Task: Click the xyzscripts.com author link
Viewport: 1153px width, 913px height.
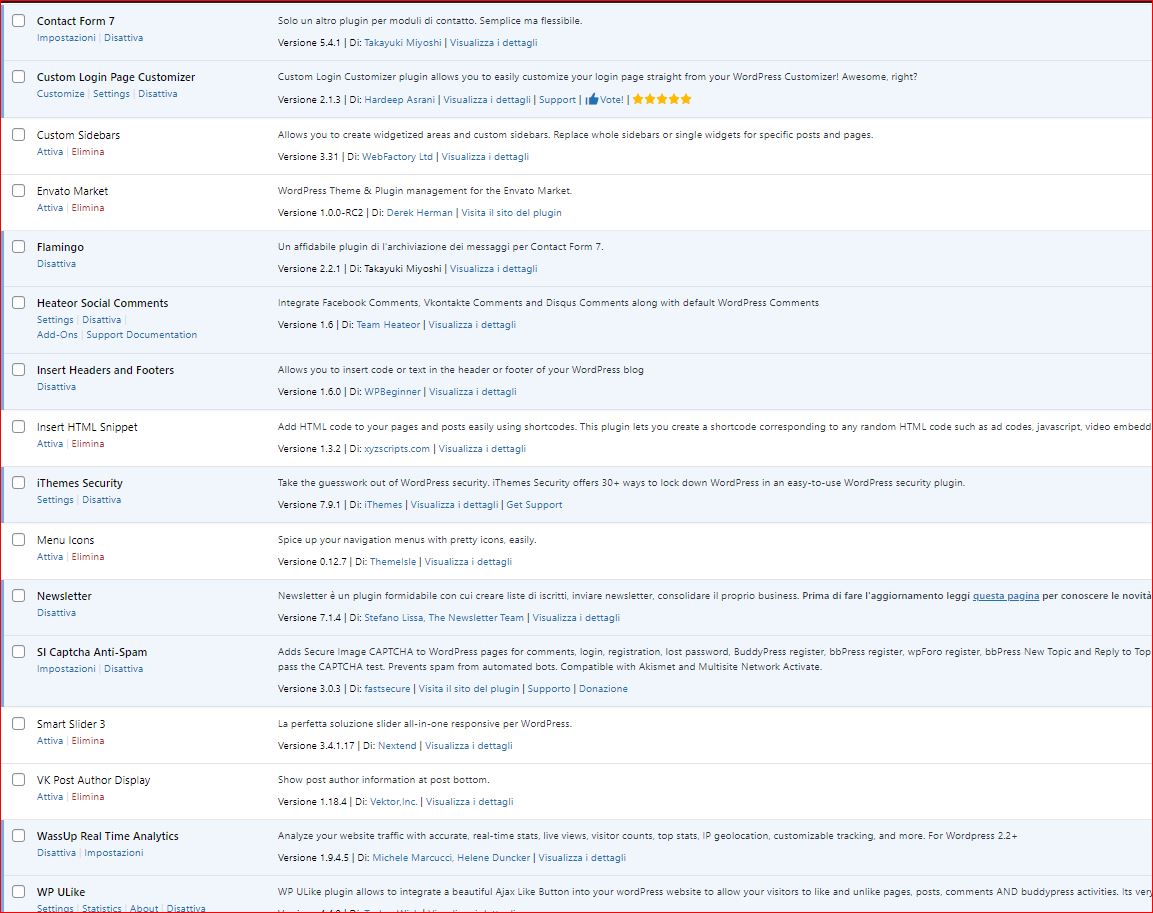Action: [397, 448]
